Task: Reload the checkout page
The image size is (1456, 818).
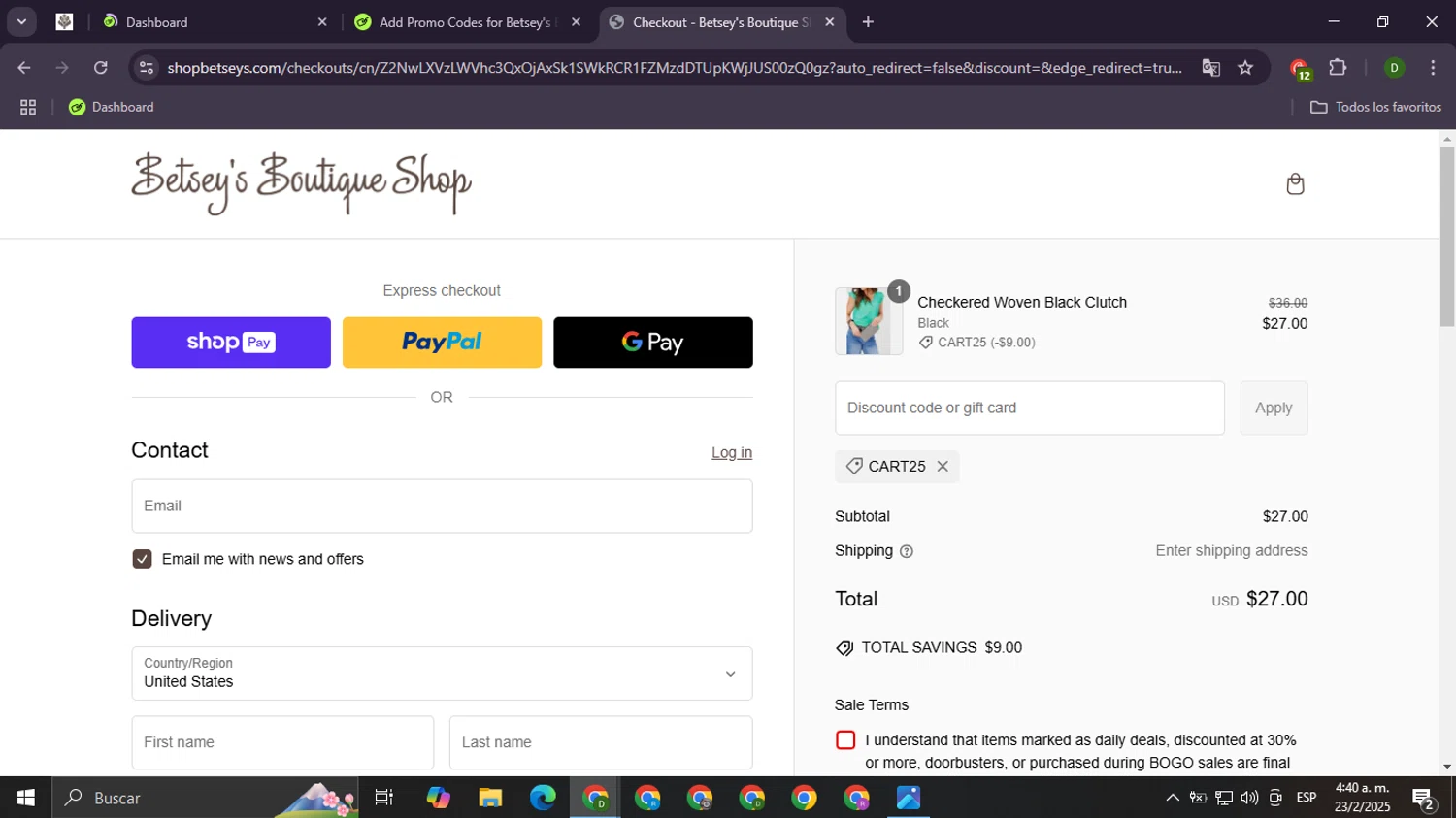Action: (101, 68)
